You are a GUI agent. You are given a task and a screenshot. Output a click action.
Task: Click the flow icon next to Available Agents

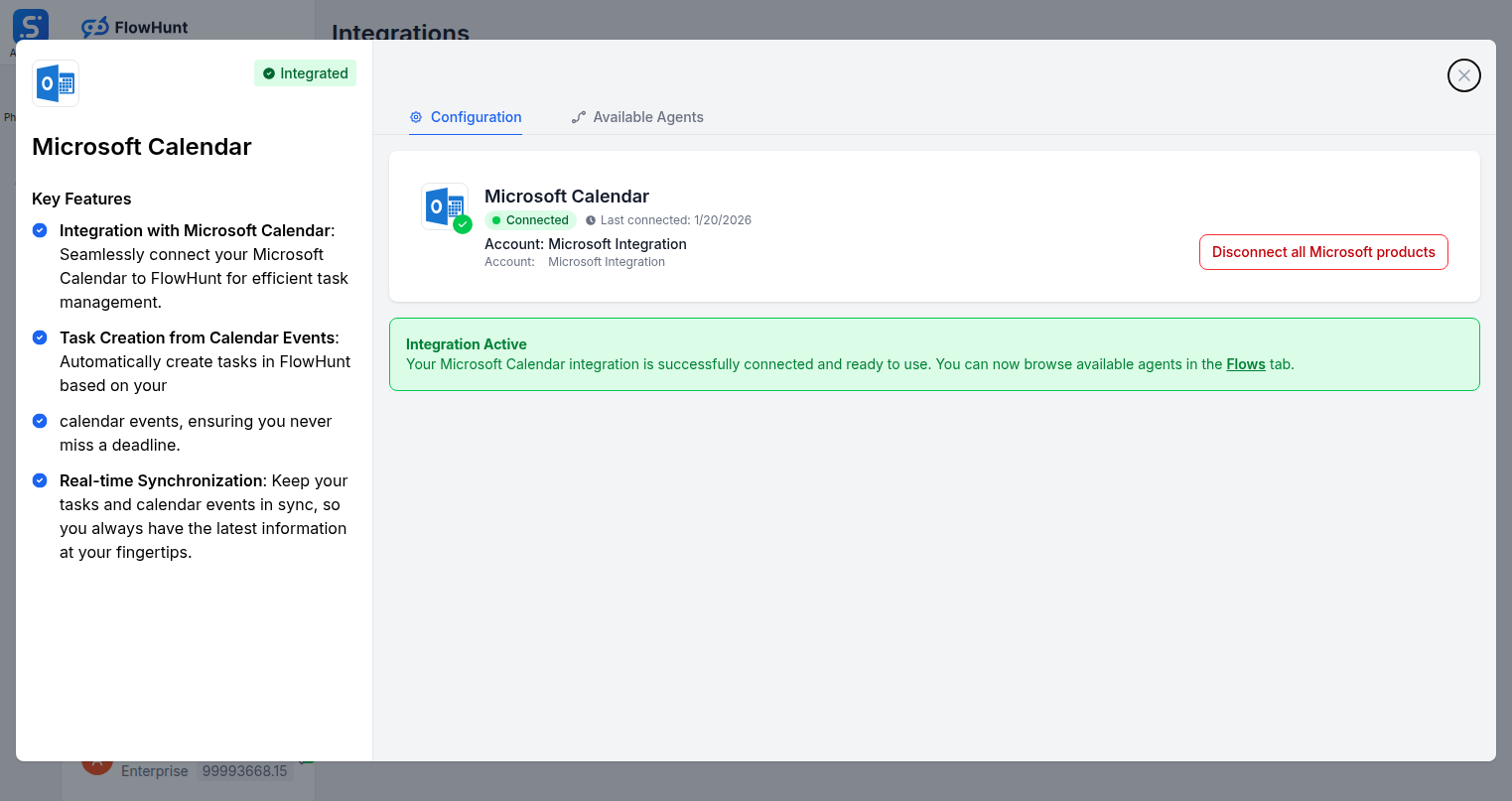coord(578,116)
